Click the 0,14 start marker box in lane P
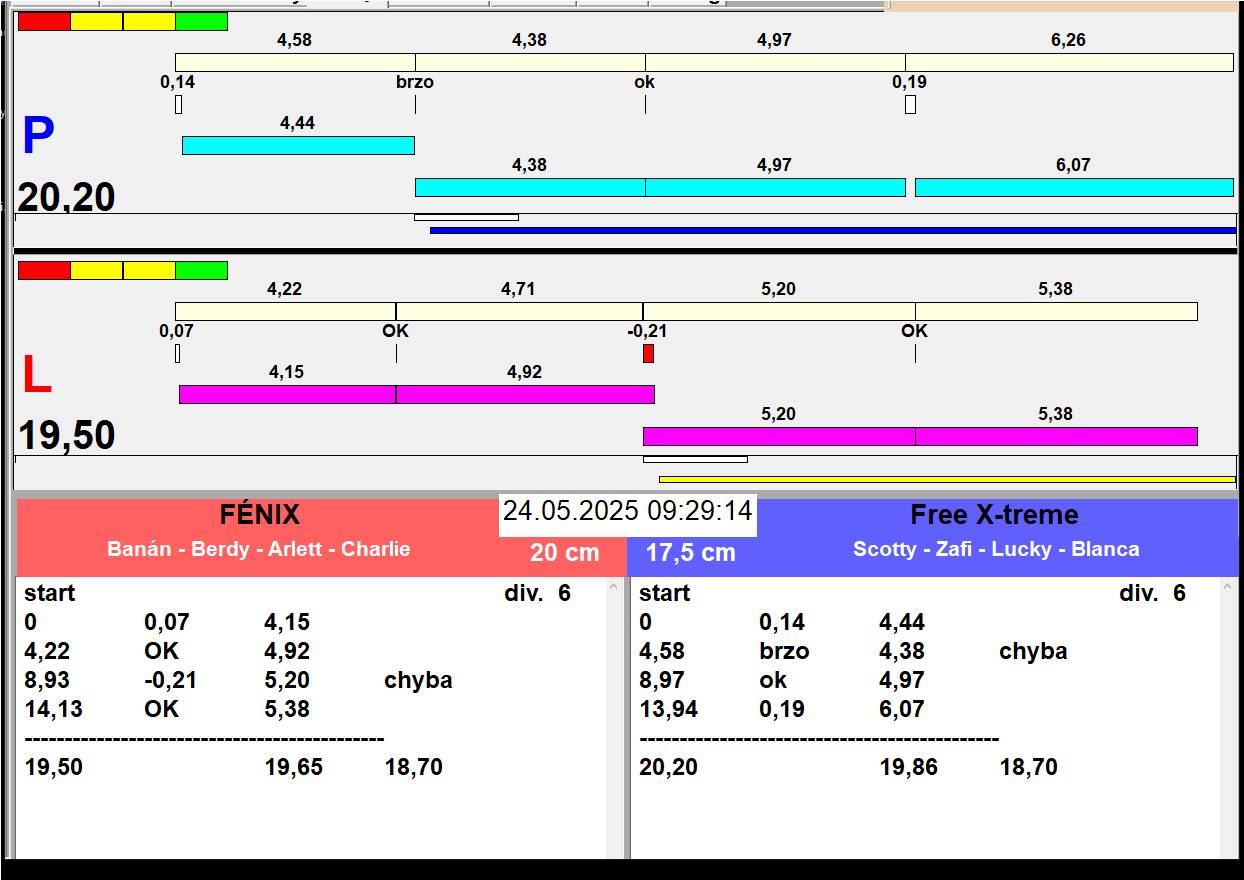Screen dimensions: 1244x880 tap(178, 104)
